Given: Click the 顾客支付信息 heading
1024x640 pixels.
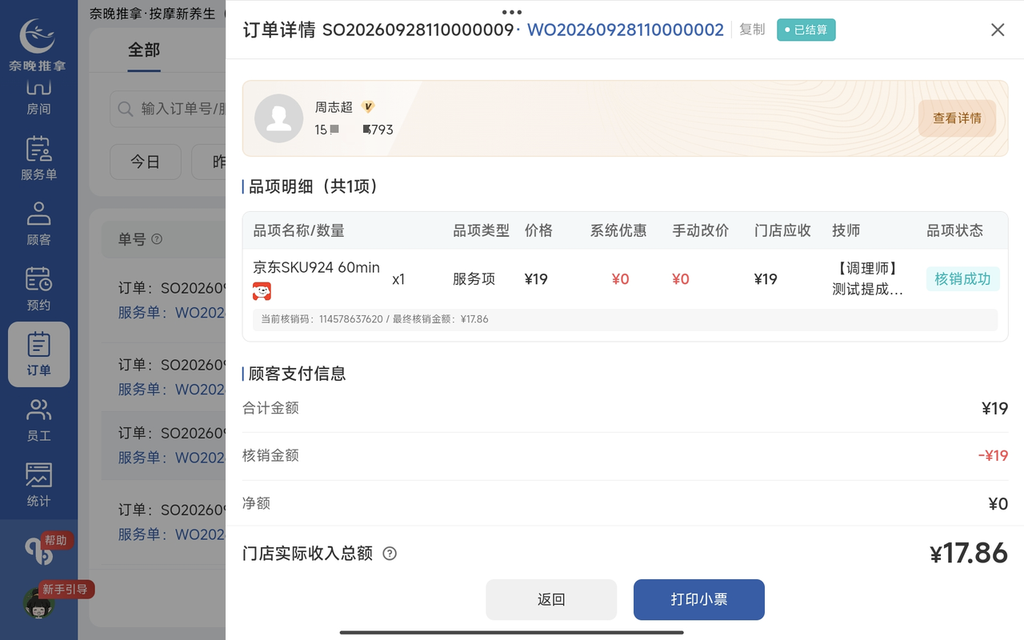Looking at the screenshot, I should (296, 374).
